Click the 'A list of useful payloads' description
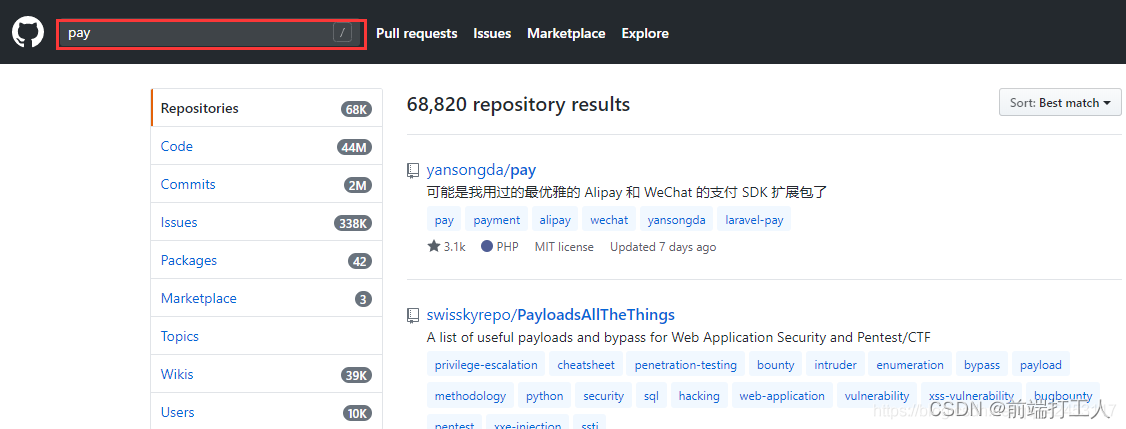The width and height of the screenshot is (1126, 429). 679,337
